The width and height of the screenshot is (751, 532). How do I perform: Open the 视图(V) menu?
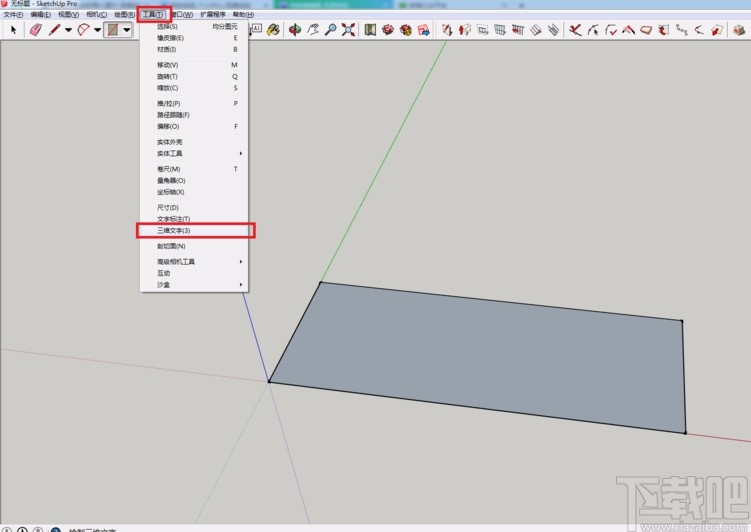tap(68, 14)
